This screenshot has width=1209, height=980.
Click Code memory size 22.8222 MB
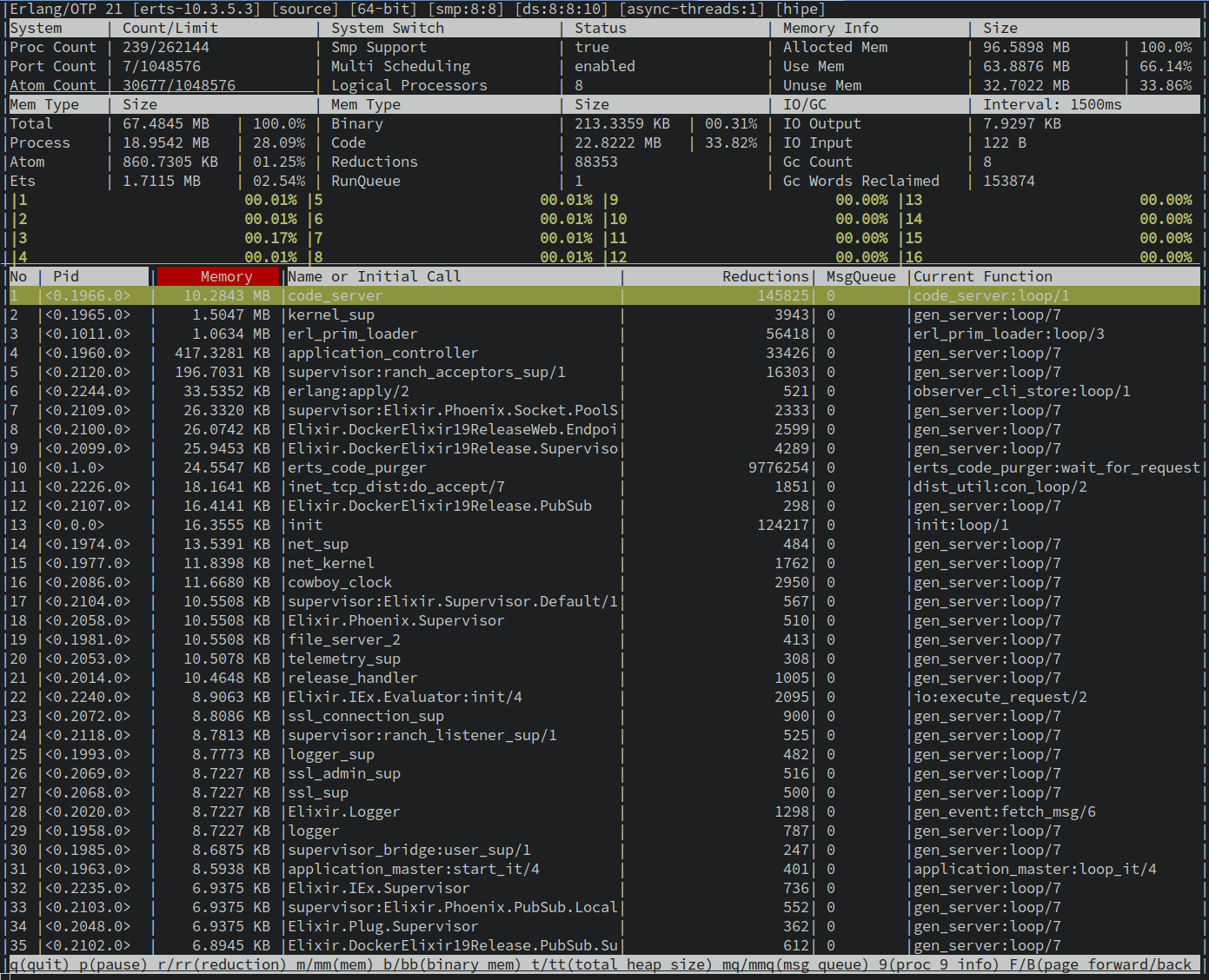pos(618,142)
